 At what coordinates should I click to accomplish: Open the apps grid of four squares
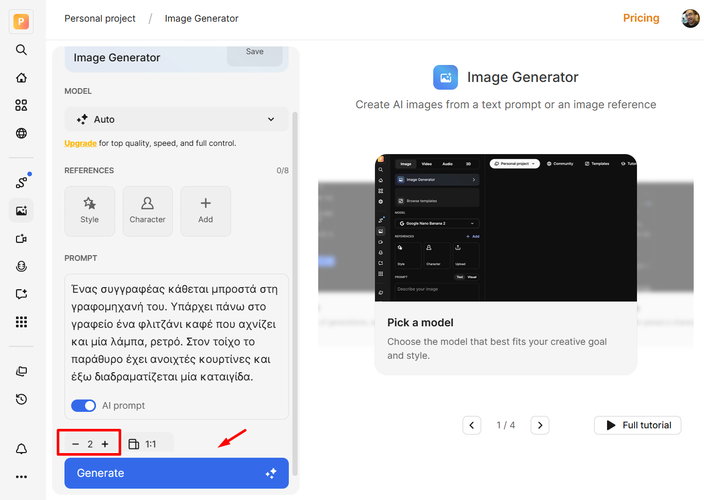pos(21,105)
